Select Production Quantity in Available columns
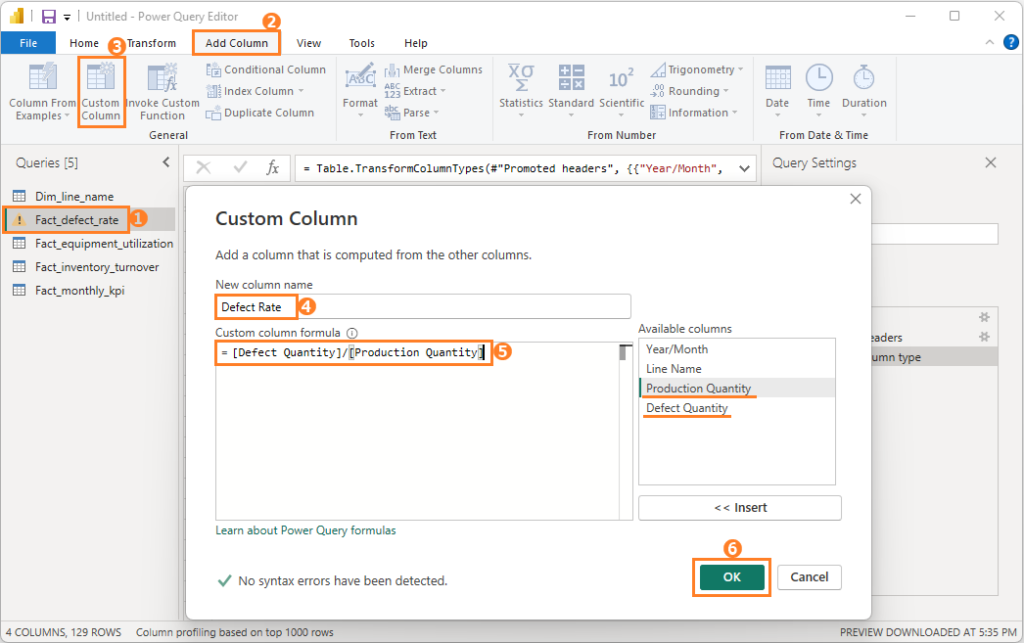This screenshot has height=643, width=1024. tap(737, 388)
